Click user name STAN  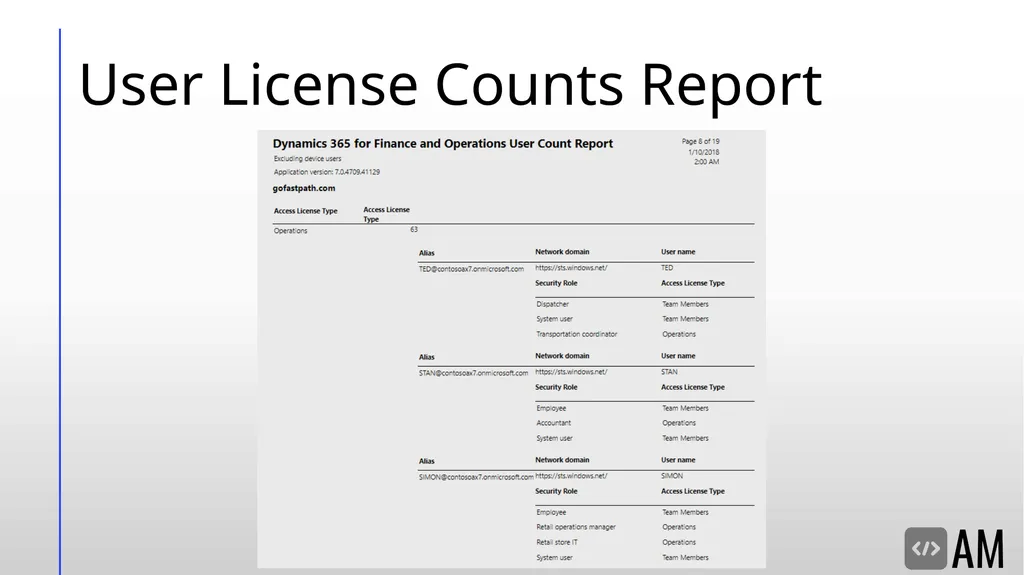[x=669, y=372]
